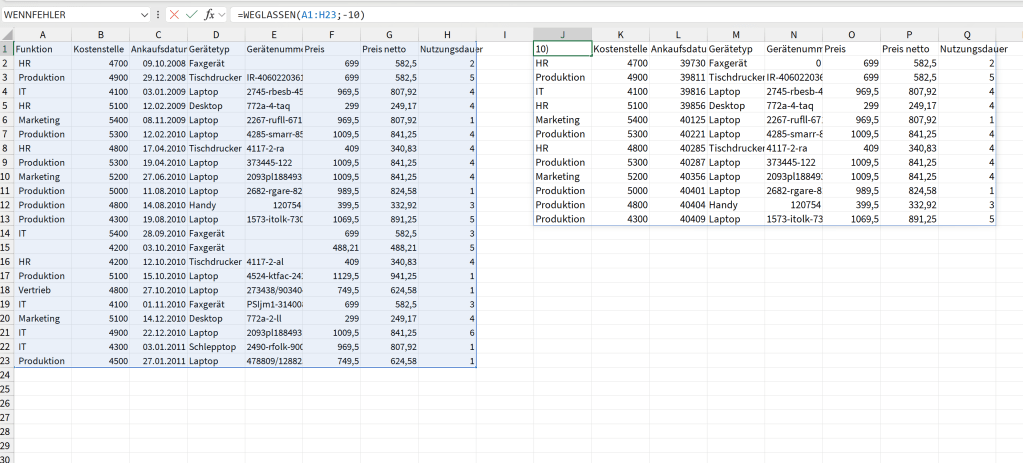
Task: Select row header 23
Action: click(6, 361)
